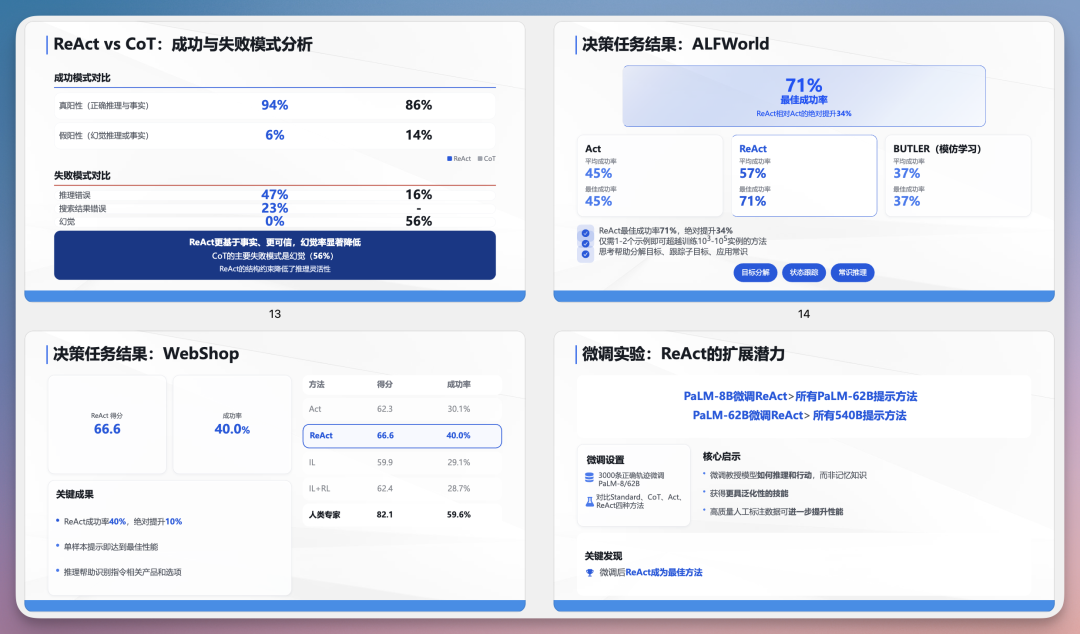Click the trophy icon beside 微调后ReAct成为最佳方法

click(x=590, y=573)
